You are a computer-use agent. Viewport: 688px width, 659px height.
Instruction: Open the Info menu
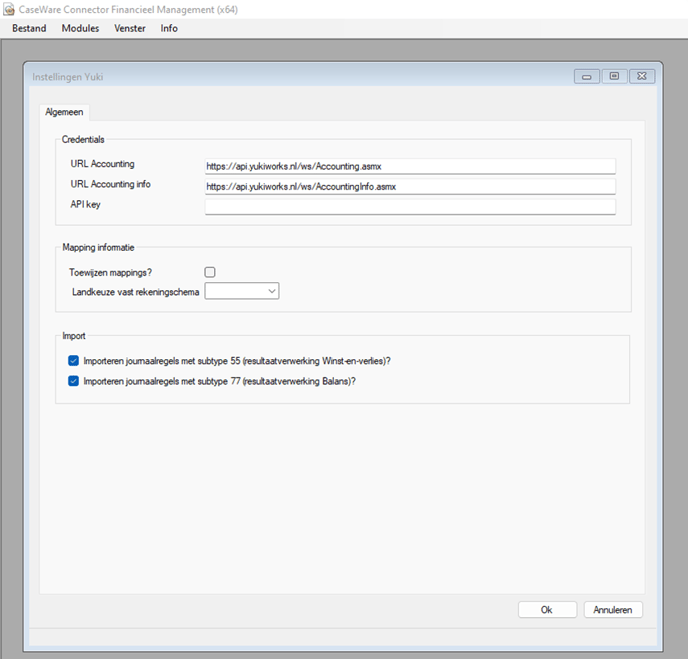point(169,29)
